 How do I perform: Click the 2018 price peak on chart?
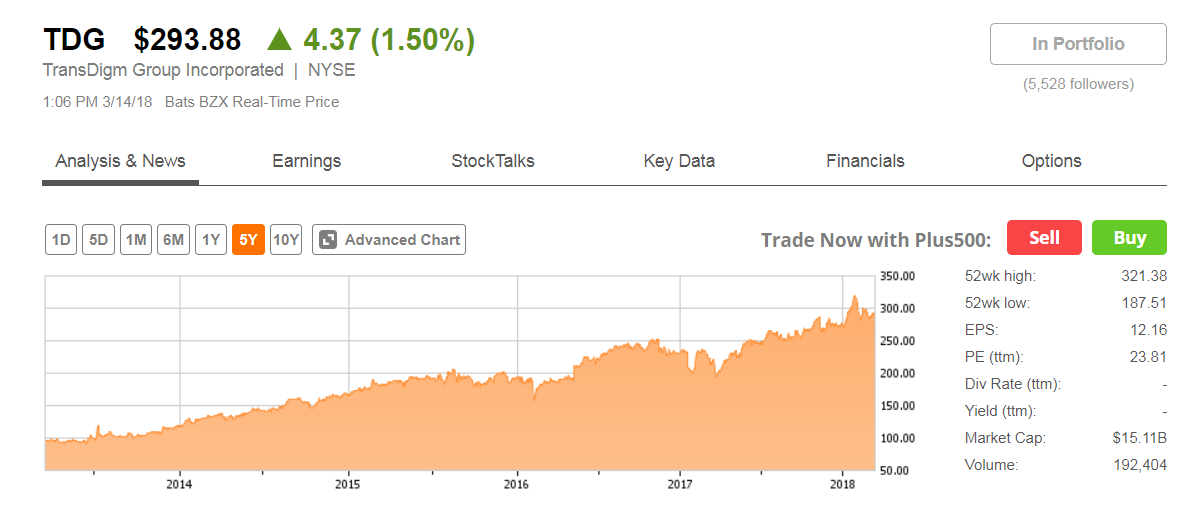854,297
